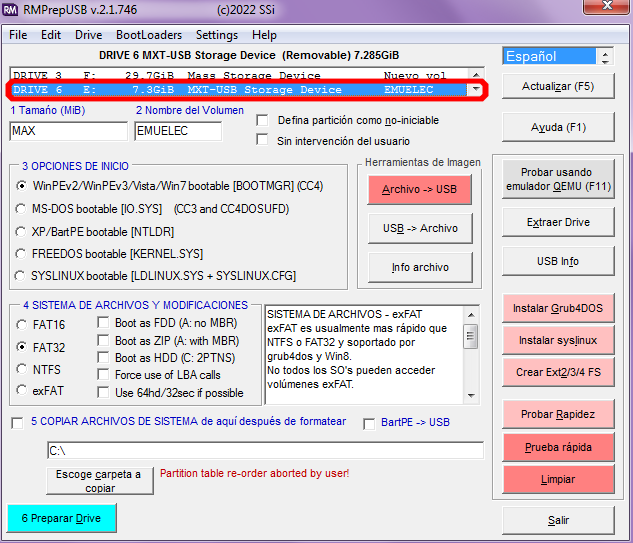Screen dimensions: 633x543
Task: Open the BootLoaders menu
Action: [149, 35]
